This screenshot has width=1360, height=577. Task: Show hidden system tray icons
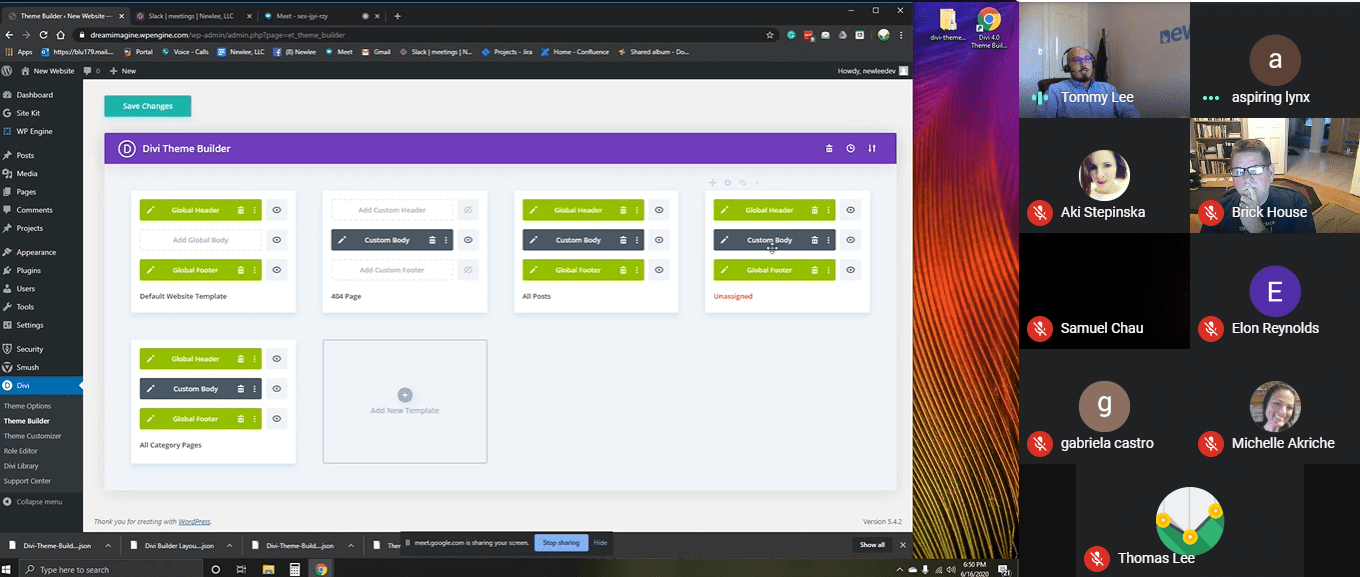click(899, 569)
